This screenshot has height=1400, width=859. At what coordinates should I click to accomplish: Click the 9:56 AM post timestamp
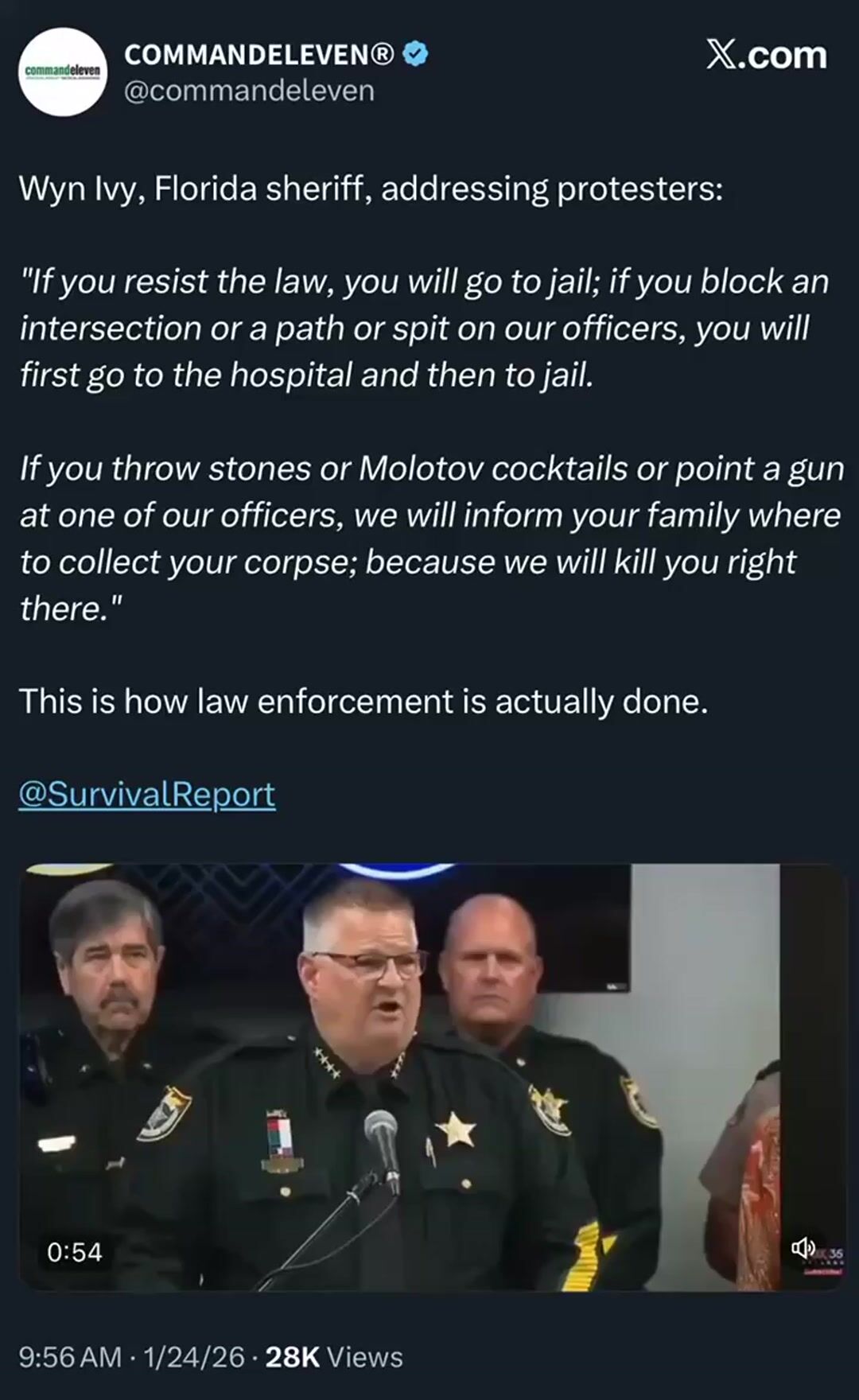click(x=71, y=1357)
